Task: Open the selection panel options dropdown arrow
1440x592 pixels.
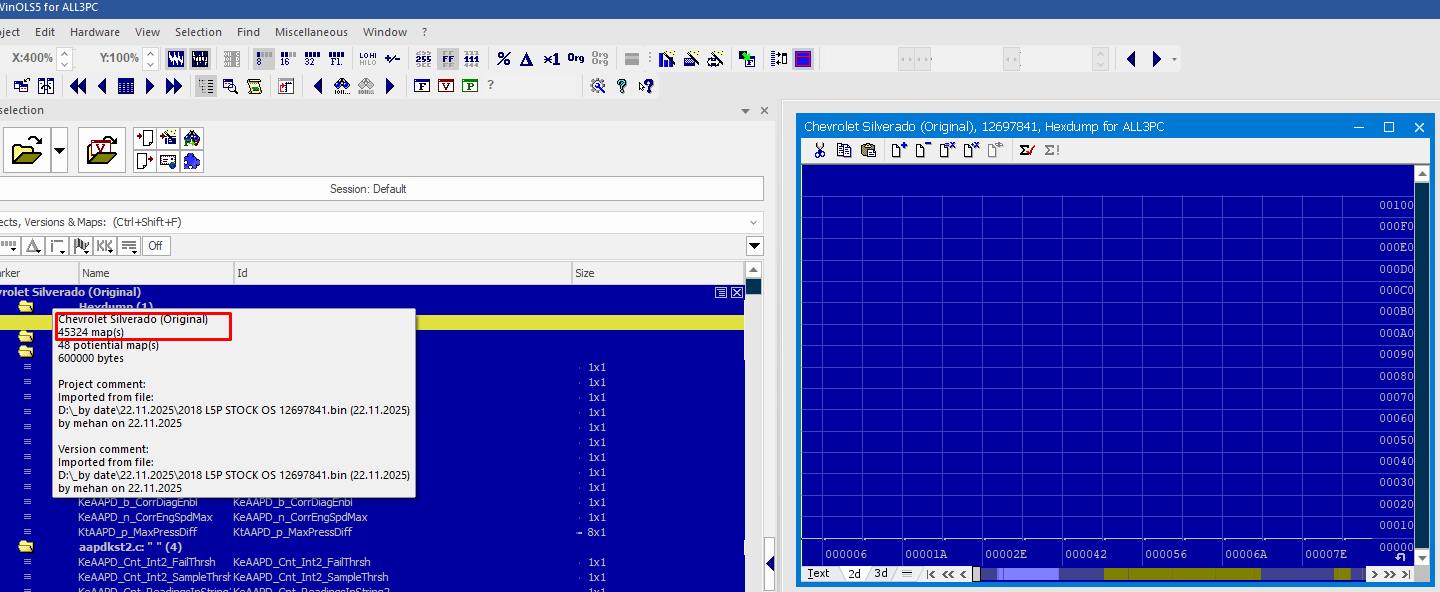Action: click(745, 111)
